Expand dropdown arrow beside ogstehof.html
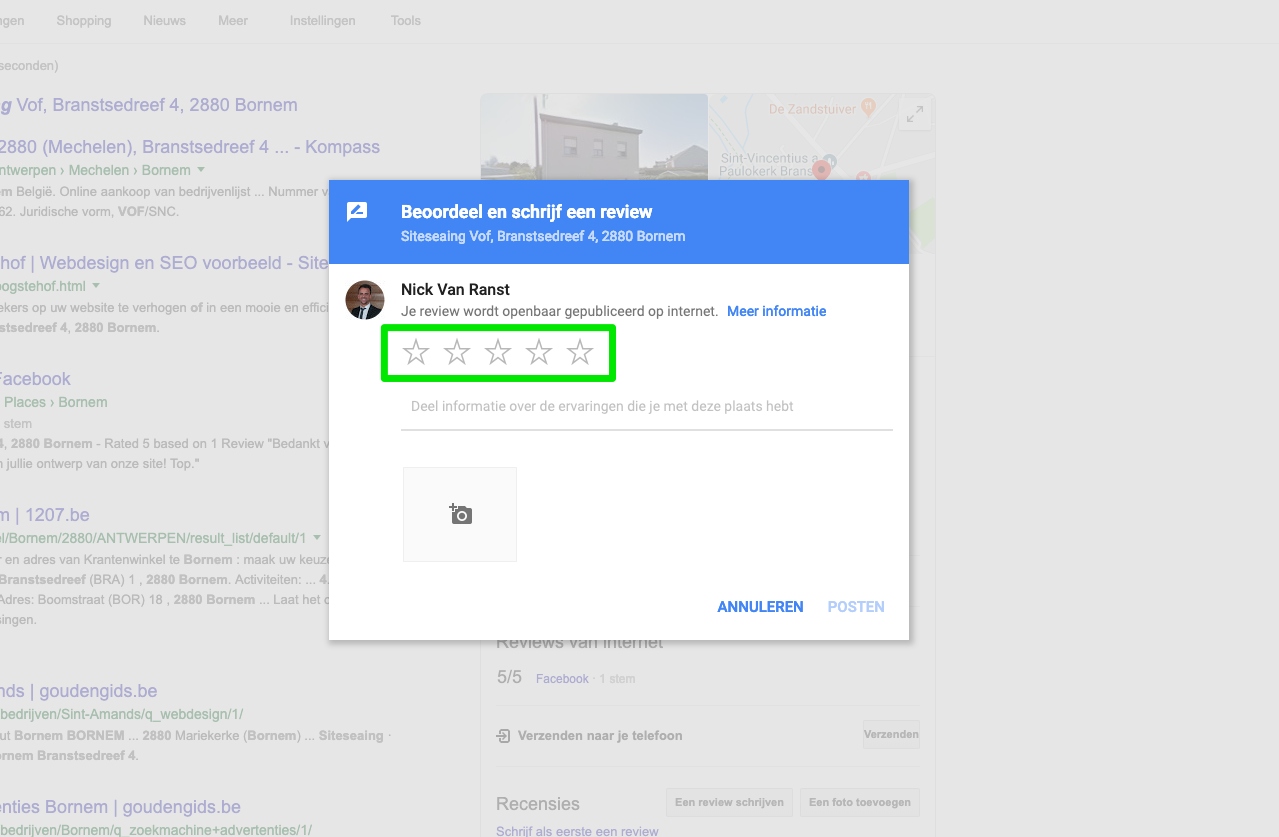Image resolution: width=1279 pixels, height=837 pixels. (96, 286)
